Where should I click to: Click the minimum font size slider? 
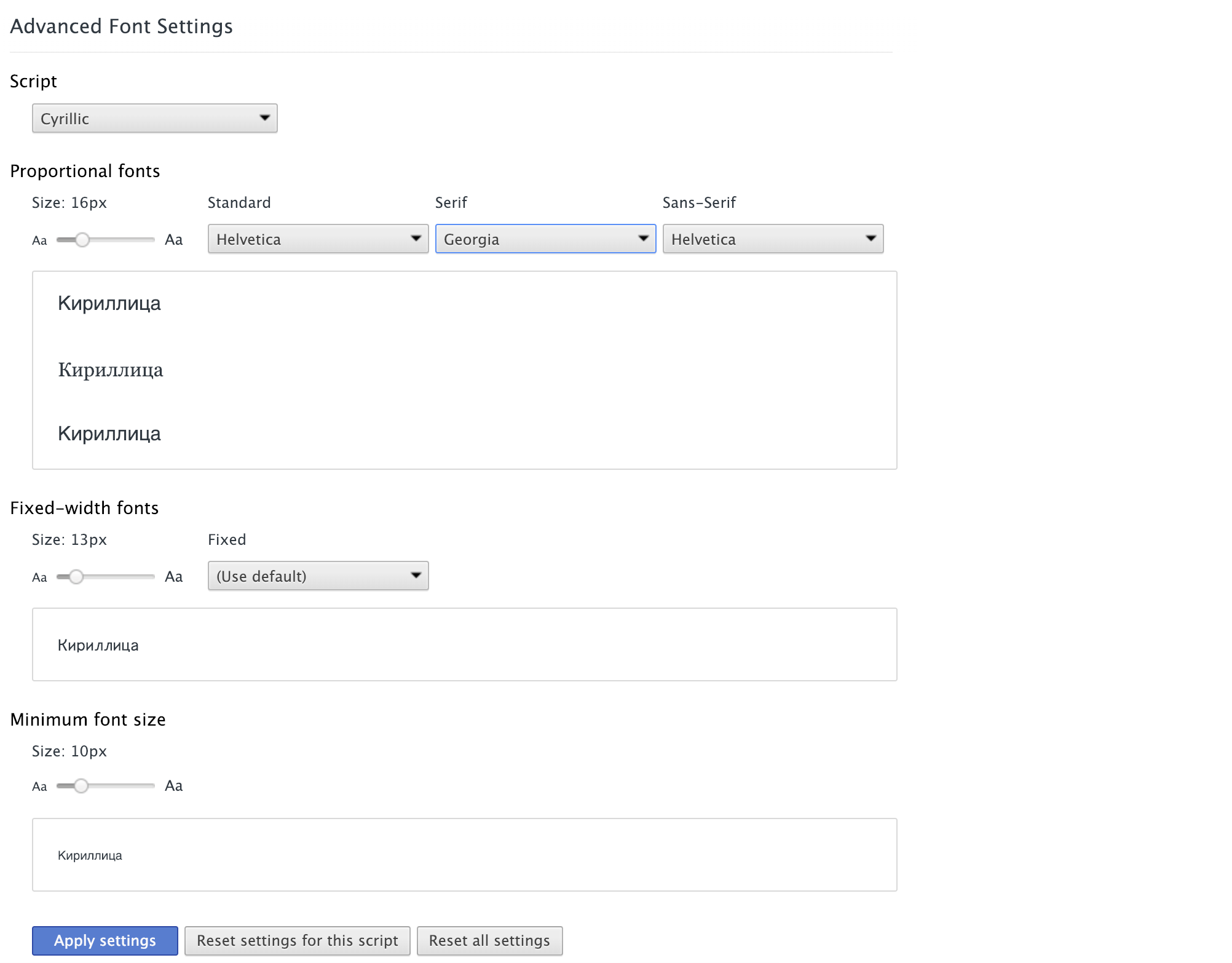click(106, 786)
